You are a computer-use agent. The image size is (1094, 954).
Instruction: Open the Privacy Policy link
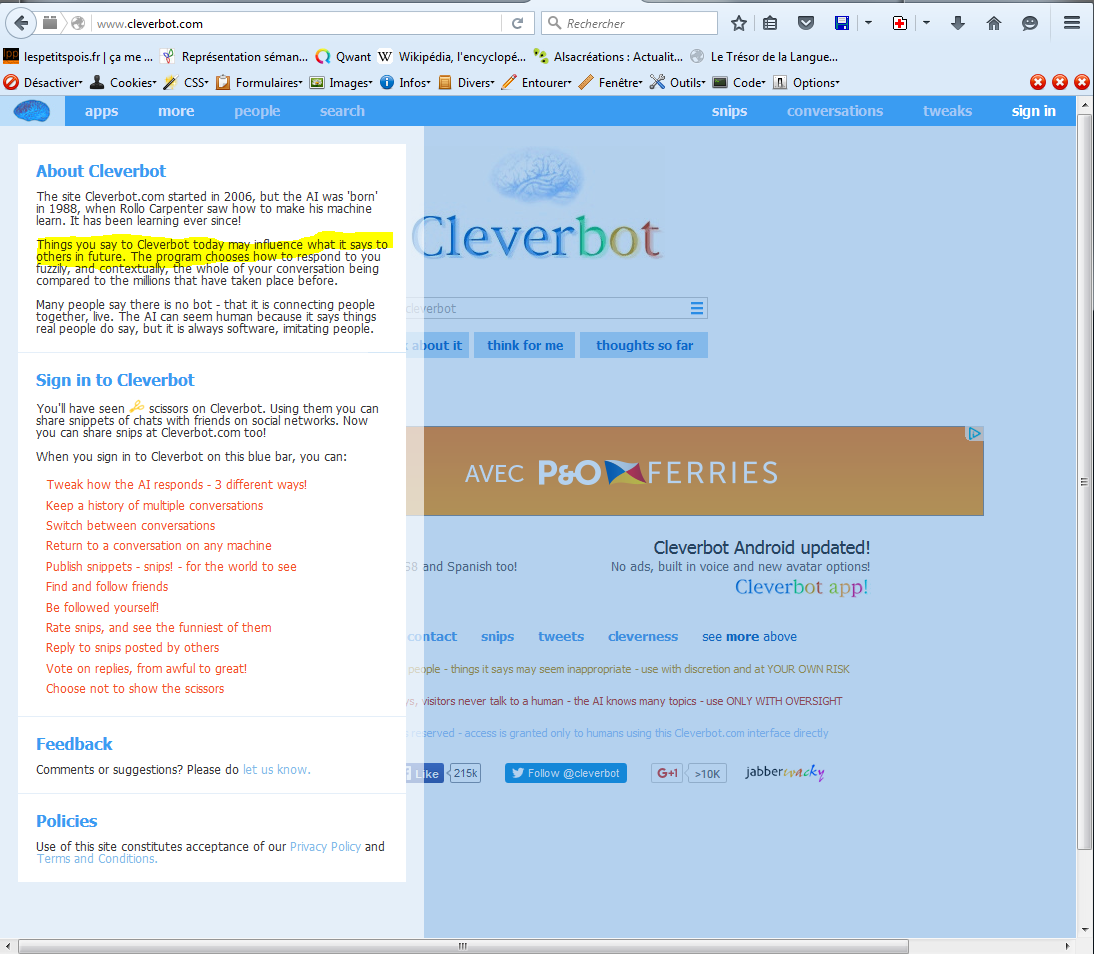(325, 846)
